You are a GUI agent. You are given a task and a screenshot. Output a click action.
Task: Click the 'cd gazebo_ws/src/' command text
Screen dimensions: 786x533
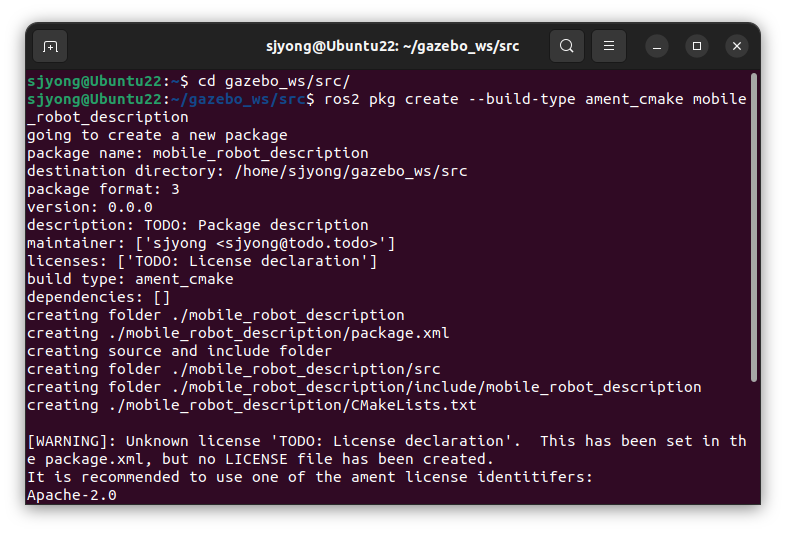coord(274,81)
